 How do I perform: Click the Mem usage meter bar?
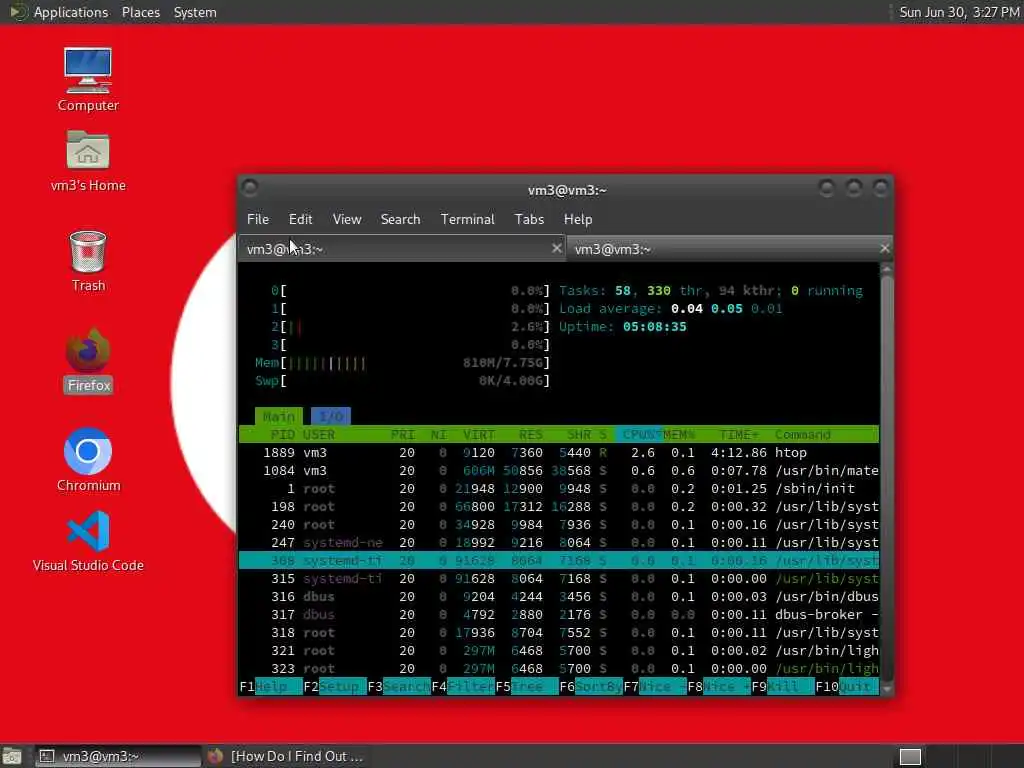[402, 363]
